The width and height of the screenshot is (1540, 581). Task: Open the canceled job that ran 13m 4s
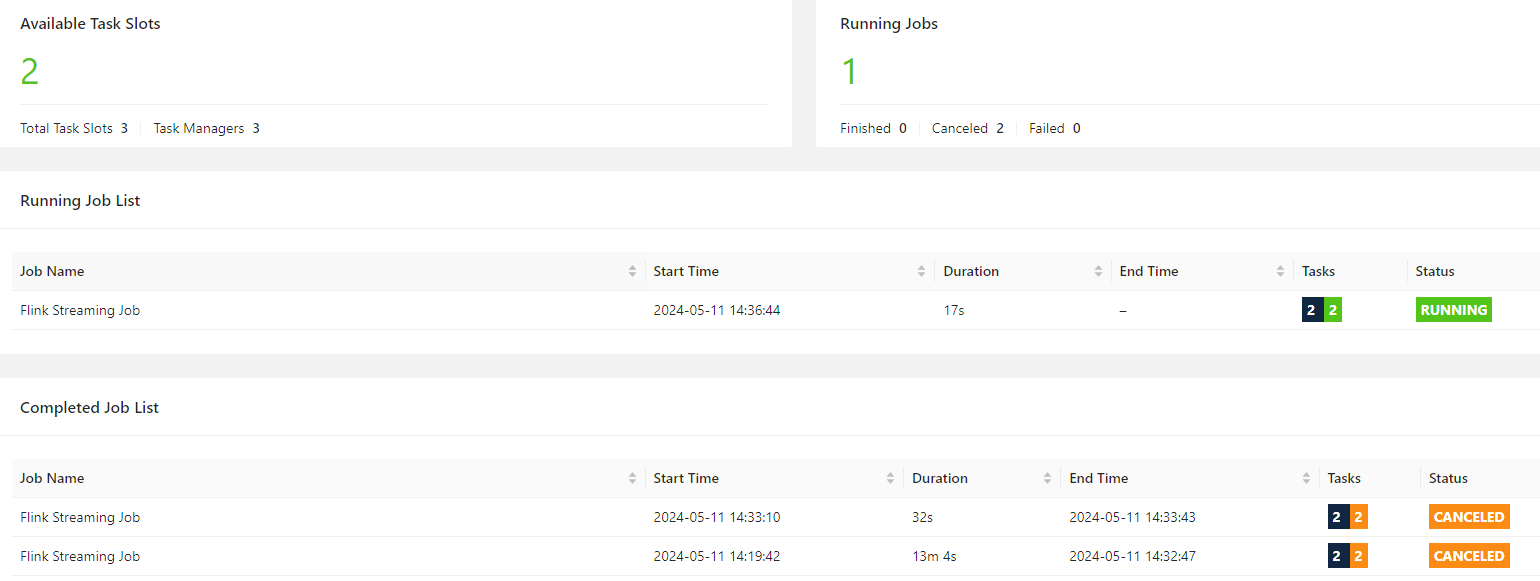coord(80,556)
